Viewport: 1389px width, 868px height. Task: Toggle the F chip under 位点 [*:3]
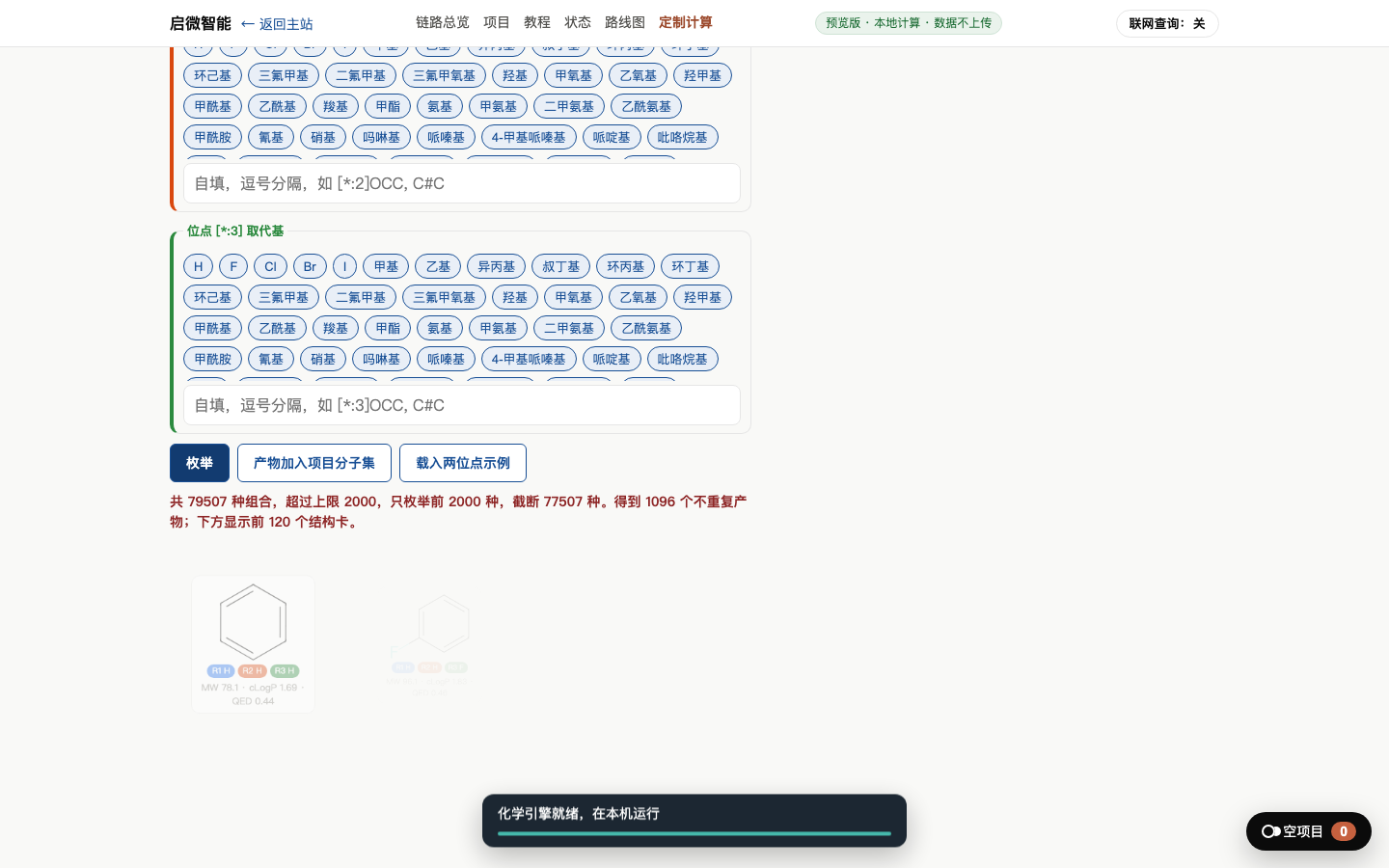click(x=233, y=266)
